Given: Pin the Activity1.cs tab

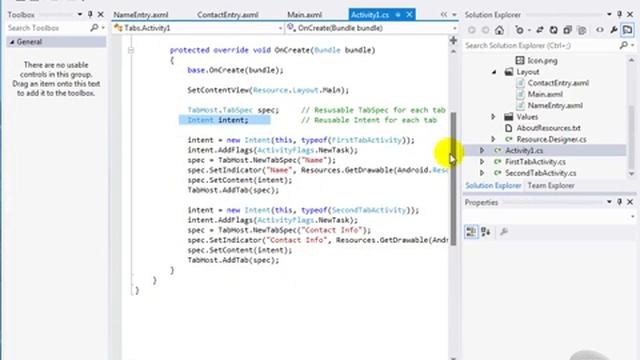Looking at the screenshot, I should (x=398, y=15).
